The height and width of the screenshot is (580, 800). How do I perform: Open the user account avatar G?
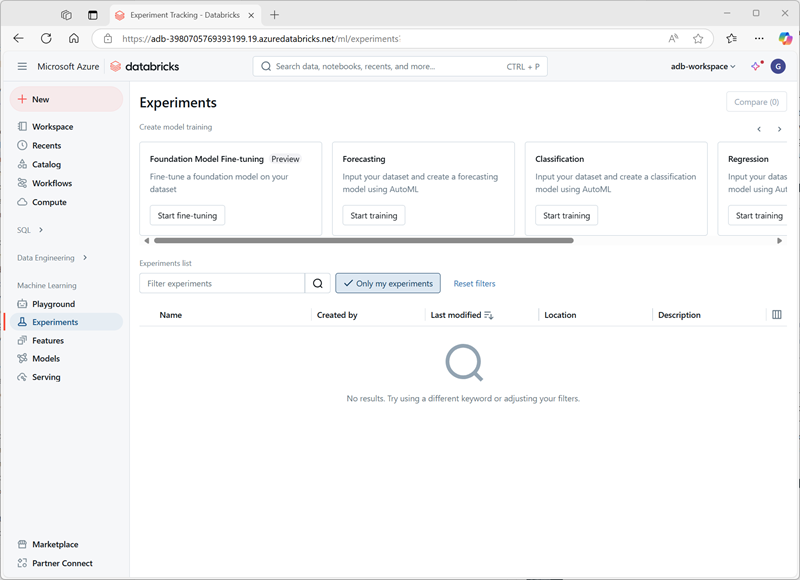click(x=778, y=66)
